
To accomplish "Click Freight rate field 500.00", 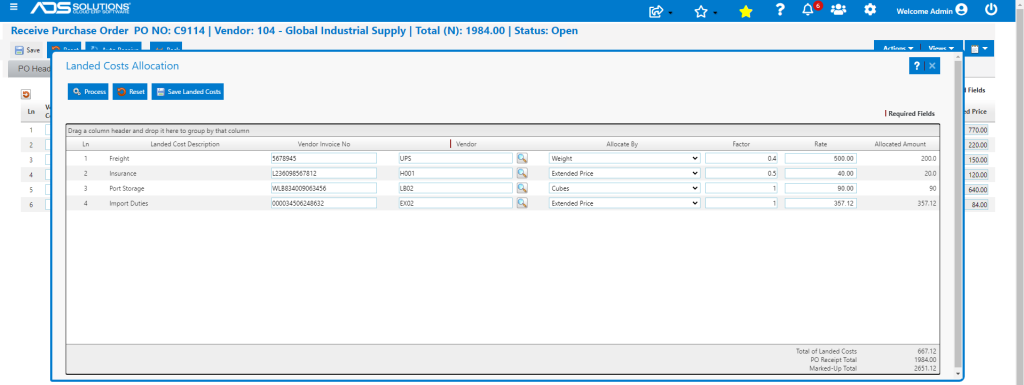I will [x=821, y=158].
